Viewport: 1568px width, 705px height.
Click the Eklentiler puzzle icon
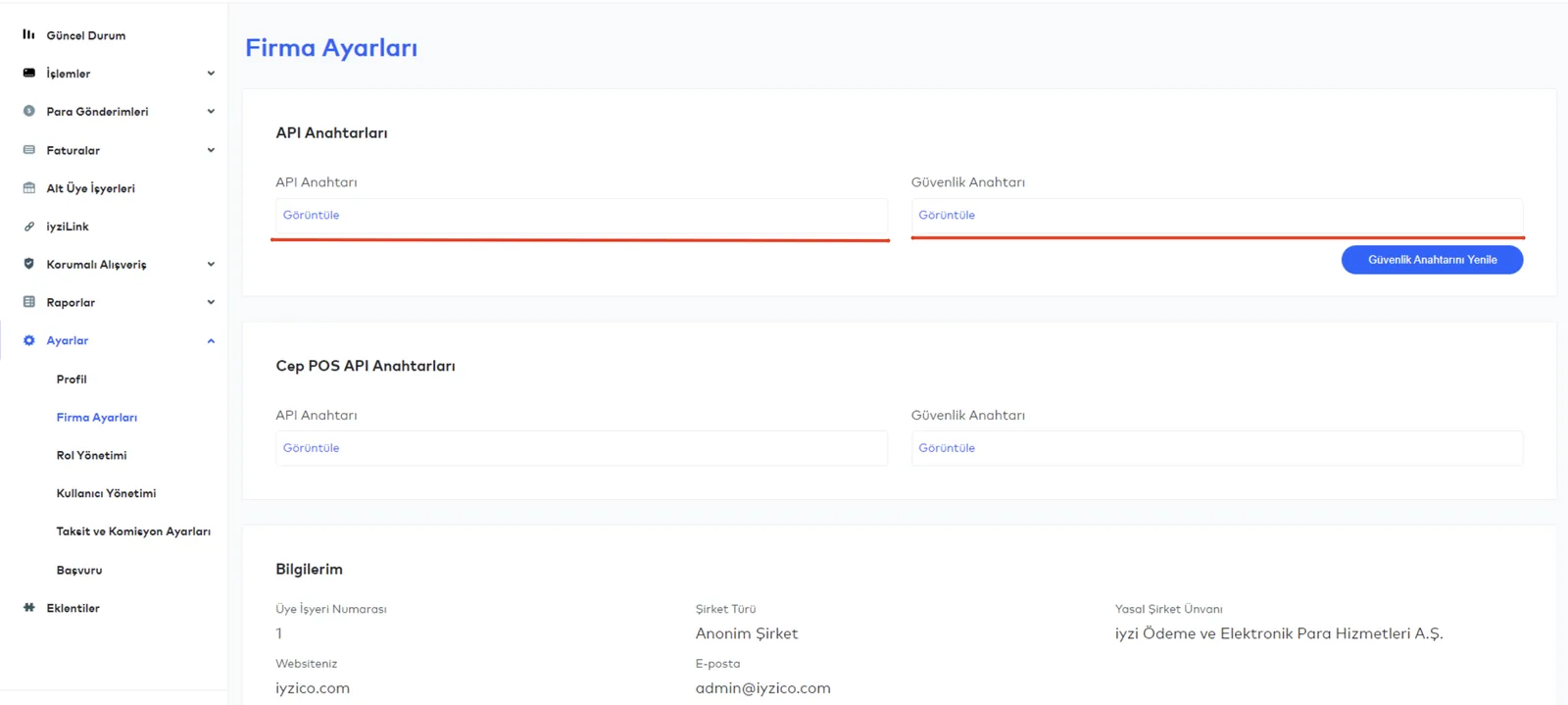tap(28, 608)
